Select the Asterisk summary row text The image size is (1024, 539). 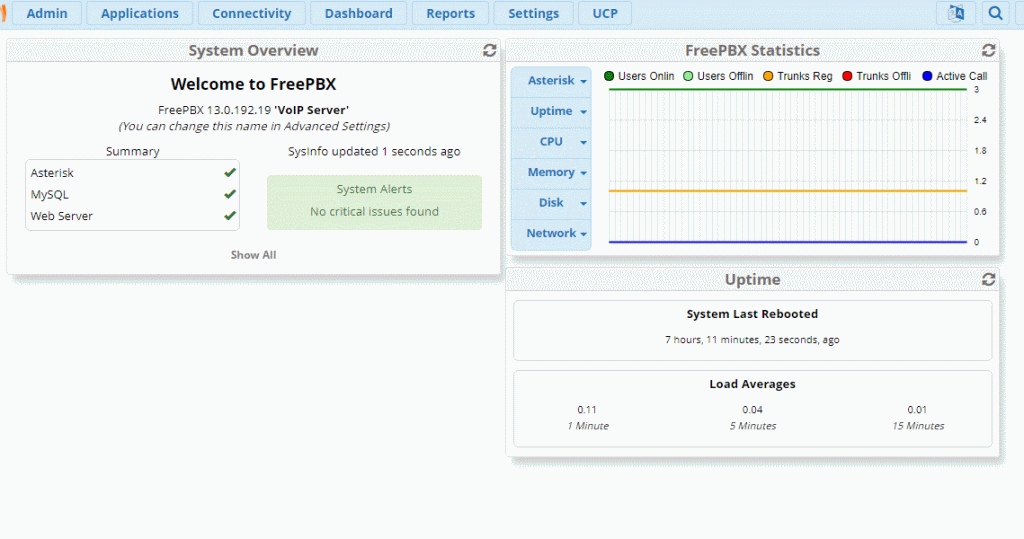(x=52, y=172)
